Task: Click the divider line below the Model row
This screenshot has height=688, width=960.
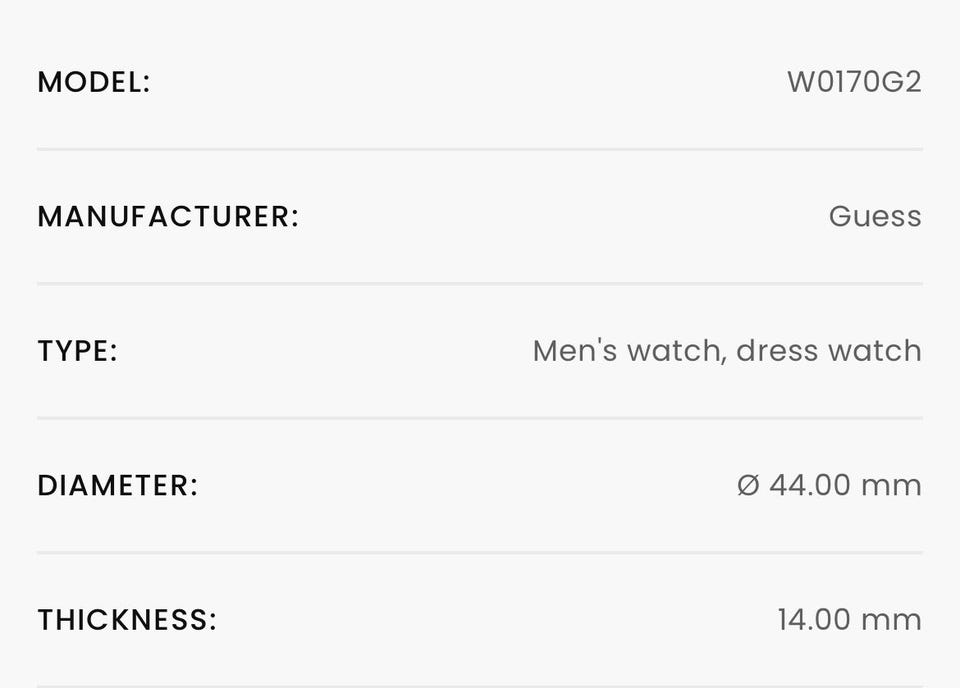Action: point(480,149)
